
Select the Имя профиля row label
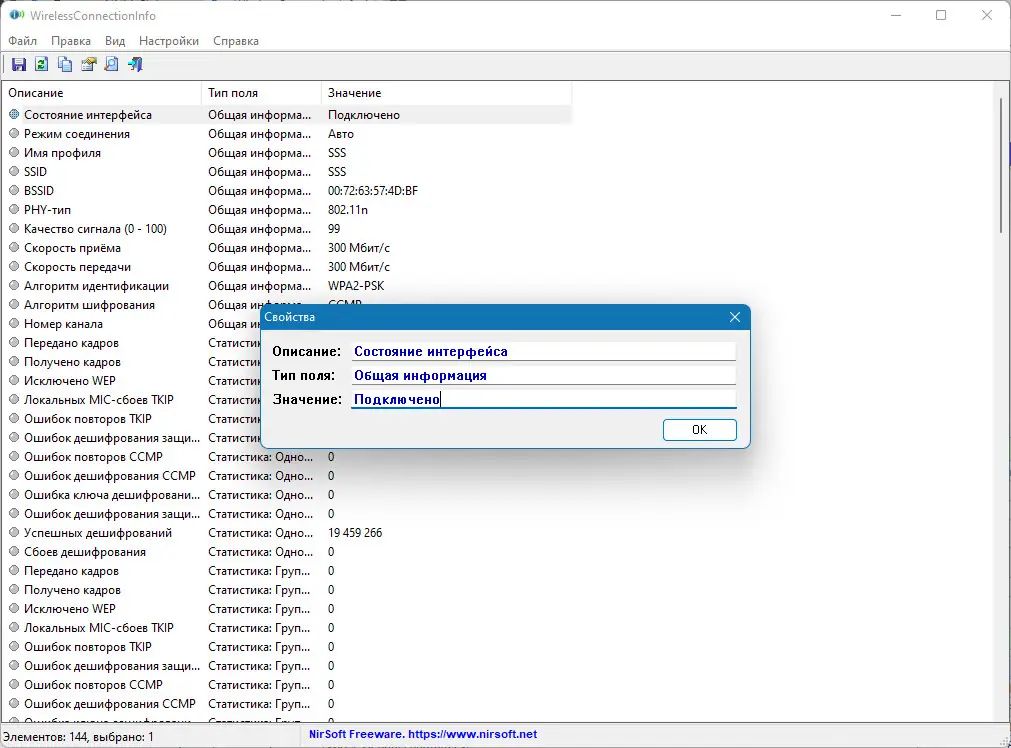pyautogui.click(x=62, y=153)
